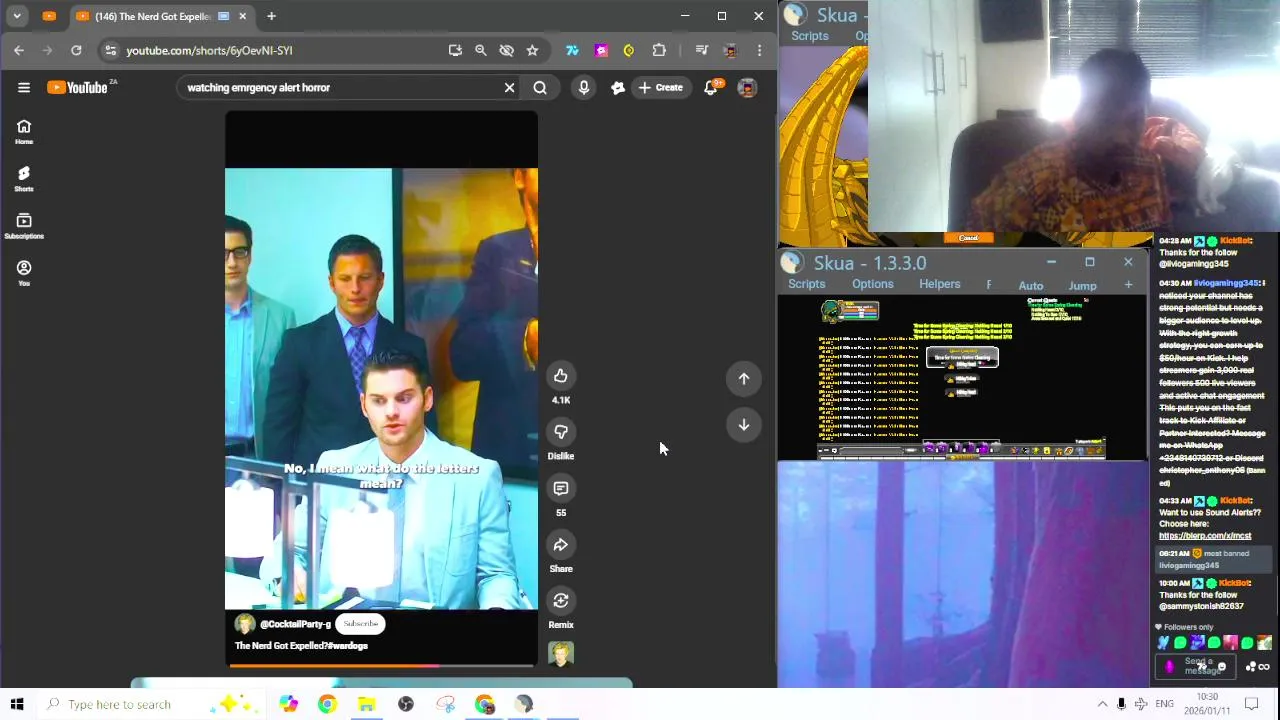Open the blerp.com link in chat
Viewport: 1280px width, 720px height.
[1204, 536]
